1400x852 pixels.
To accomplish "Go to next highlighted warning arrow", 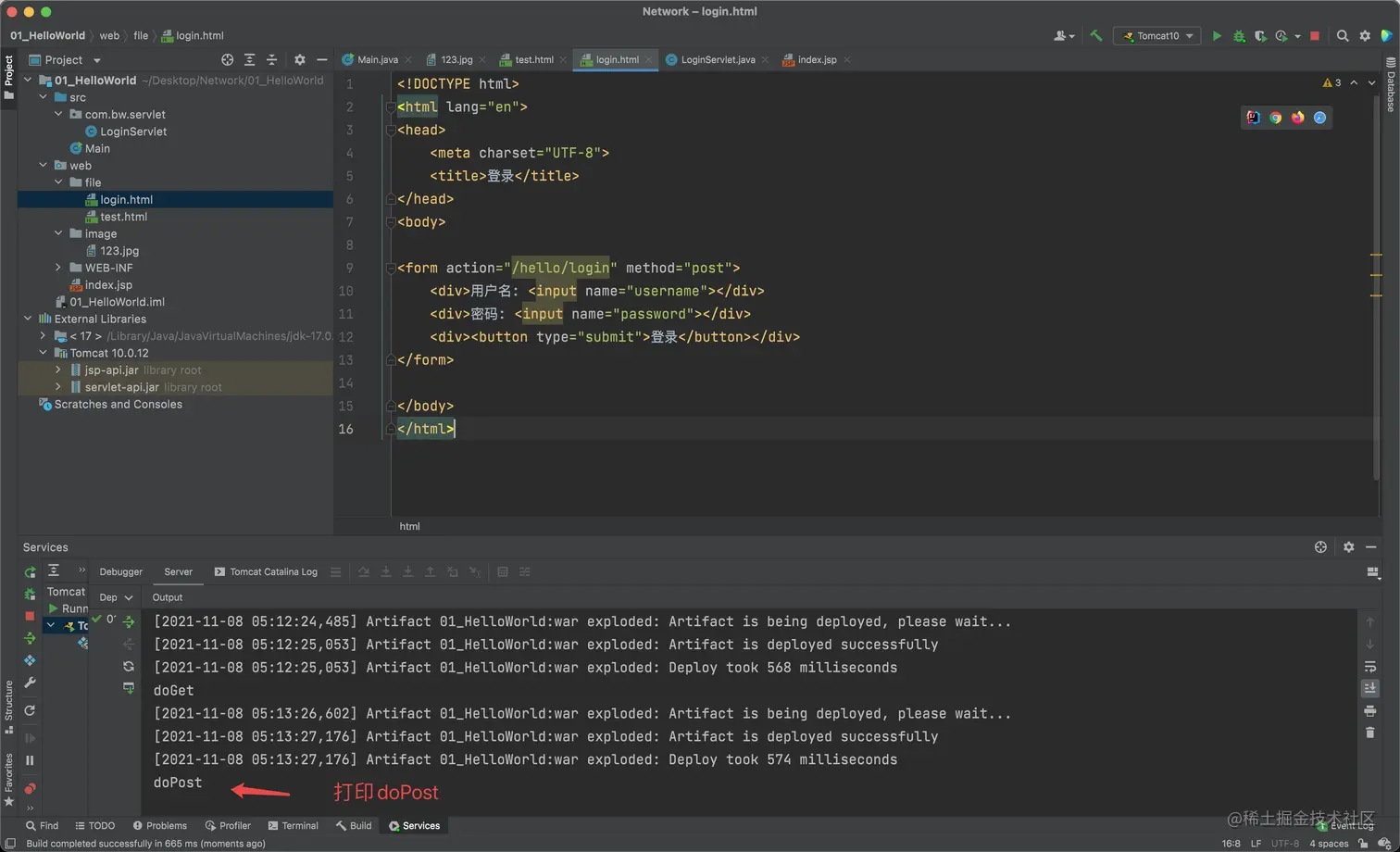I will point(1371,82).
